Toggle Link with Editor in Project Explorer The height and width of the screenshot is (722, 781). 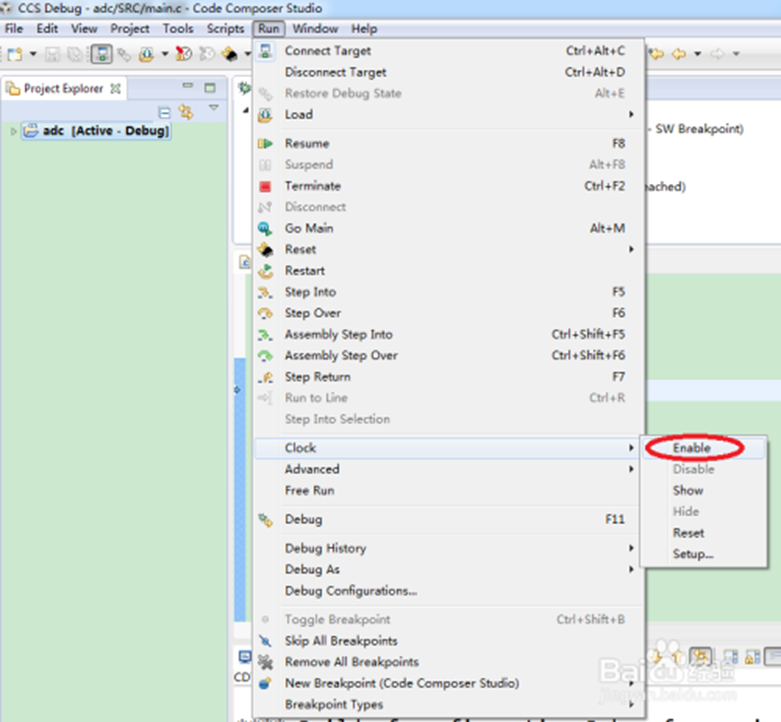[x=186, y=112]
